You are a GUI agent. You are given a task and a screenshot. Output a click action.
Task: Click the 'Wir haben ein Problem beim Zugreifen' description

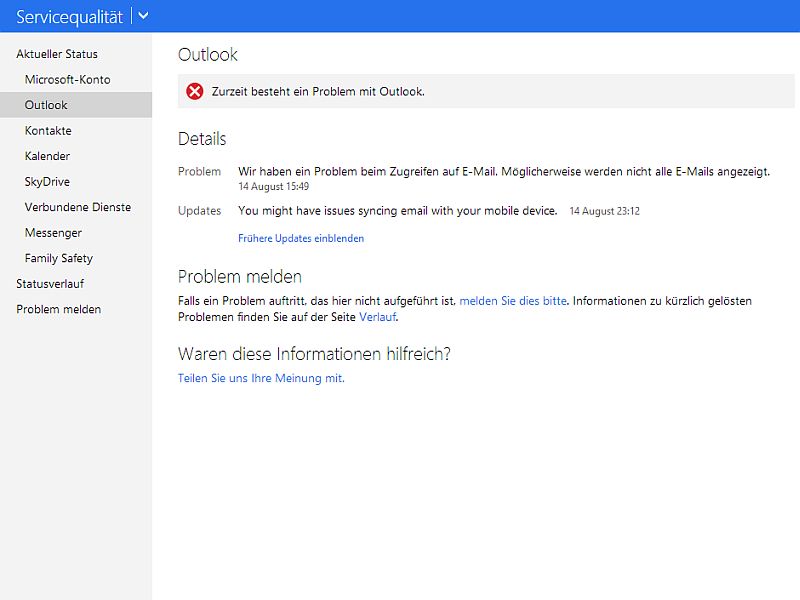click(504, 171)
